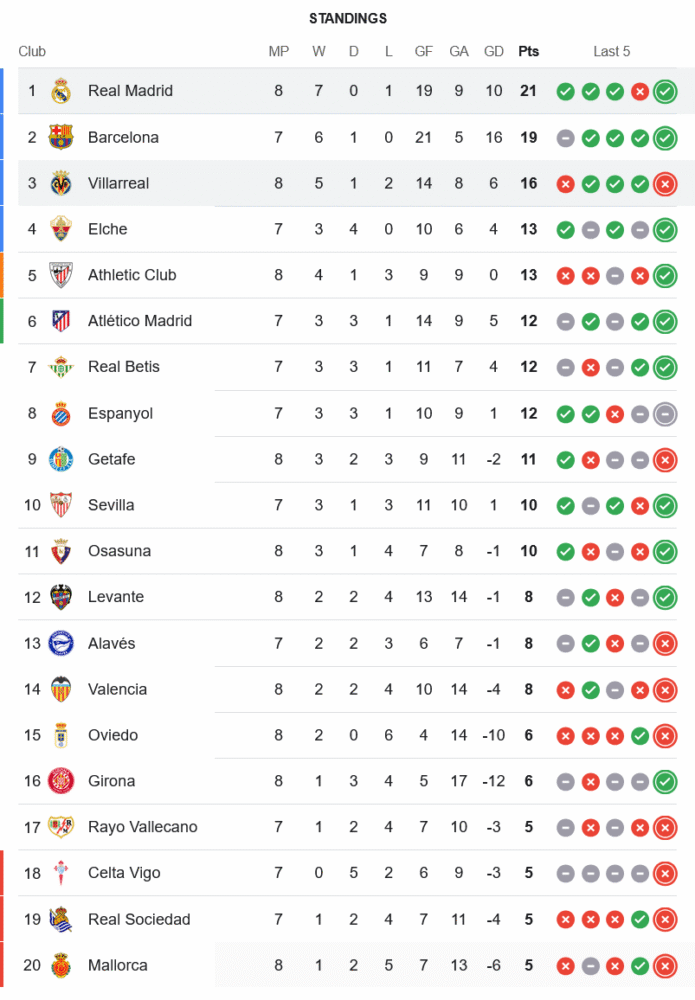The width and height of the screenshot is (695, 1000).
Task: Click the Villarreal club crest
Action: point(61,183)
